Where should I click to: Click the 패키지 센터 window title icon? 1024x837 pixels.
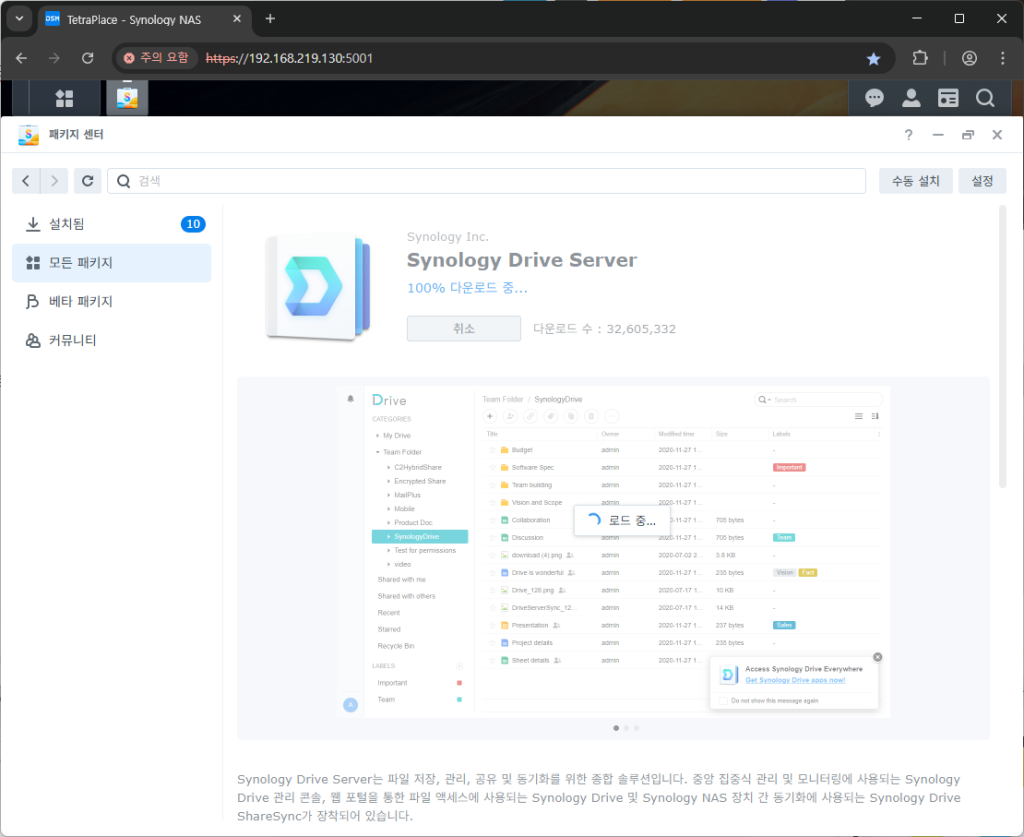pos(28,134)
